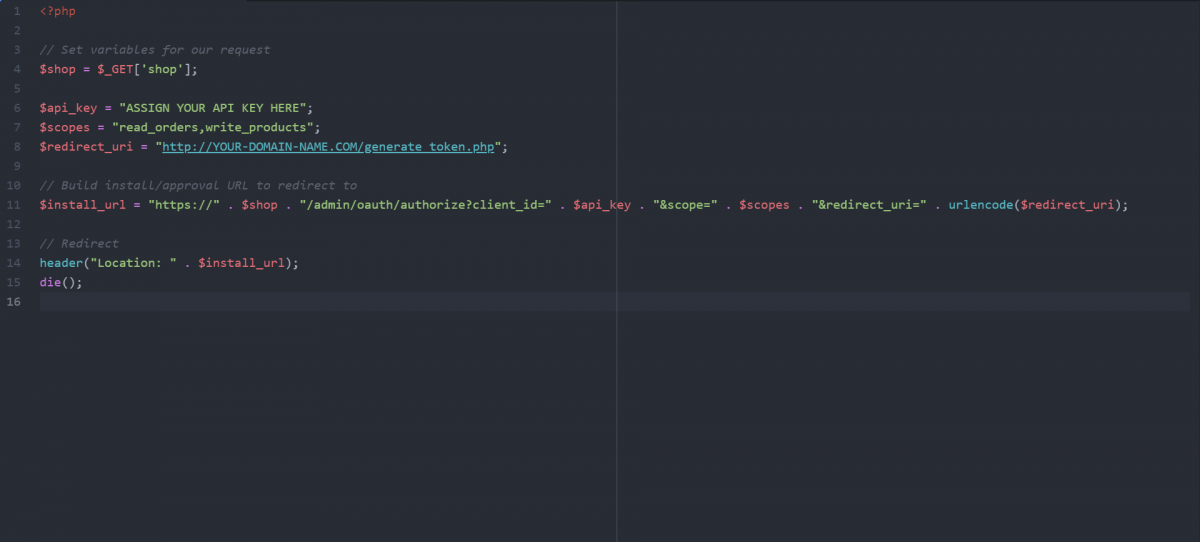
Task: Click $scopes variable declaration on line 7
Action: [65, 127]
